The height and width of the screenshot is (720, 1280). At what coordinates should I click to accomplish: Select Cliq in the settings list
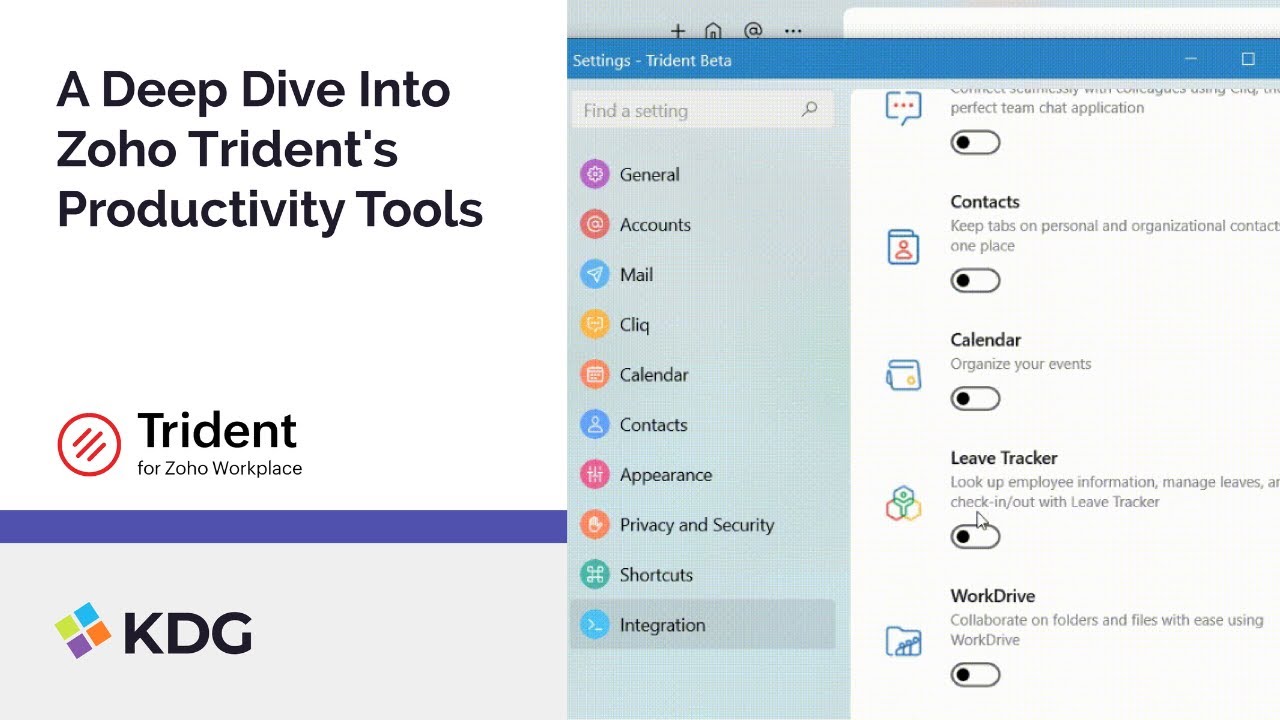[x=702, y=324]
